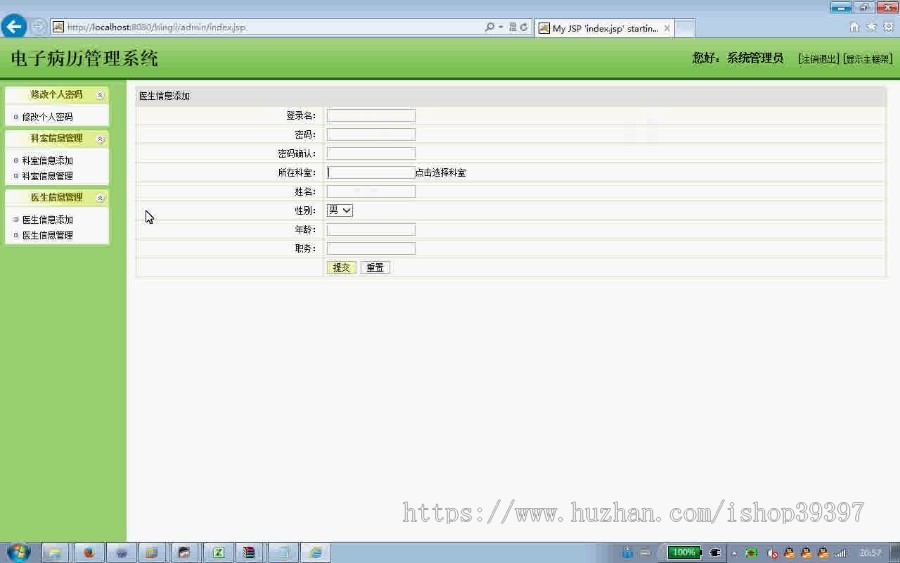Open 科室信息管理 sidebar link item

click(x=47, y=176)
